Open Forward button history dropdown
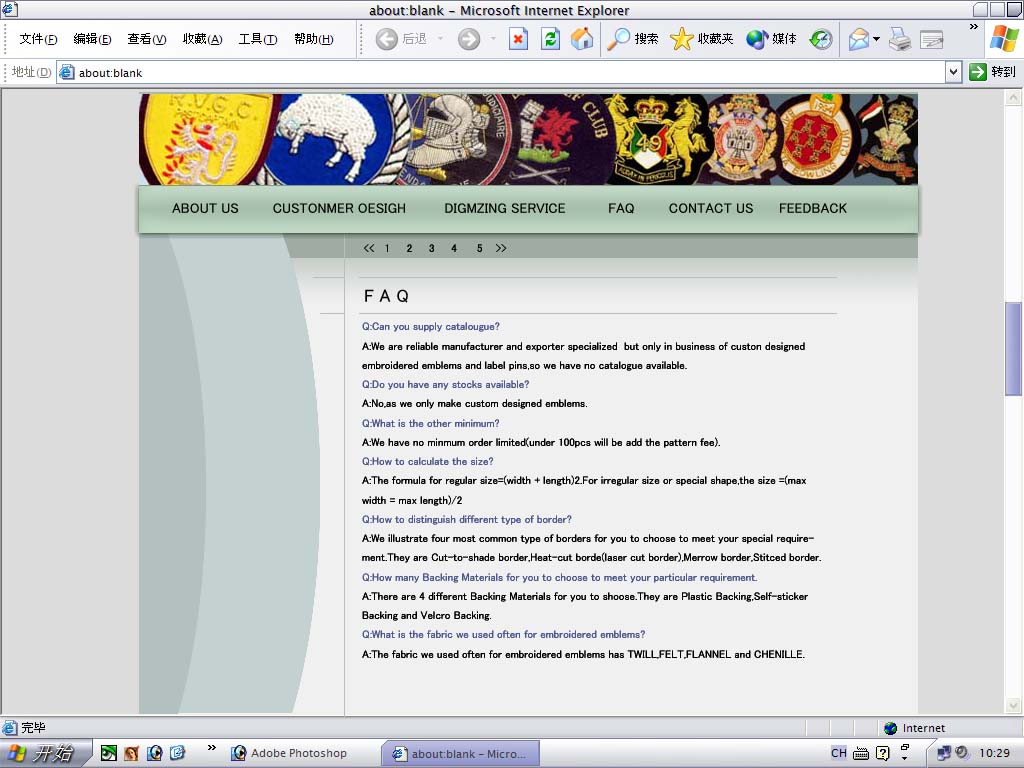 (493, 39)
